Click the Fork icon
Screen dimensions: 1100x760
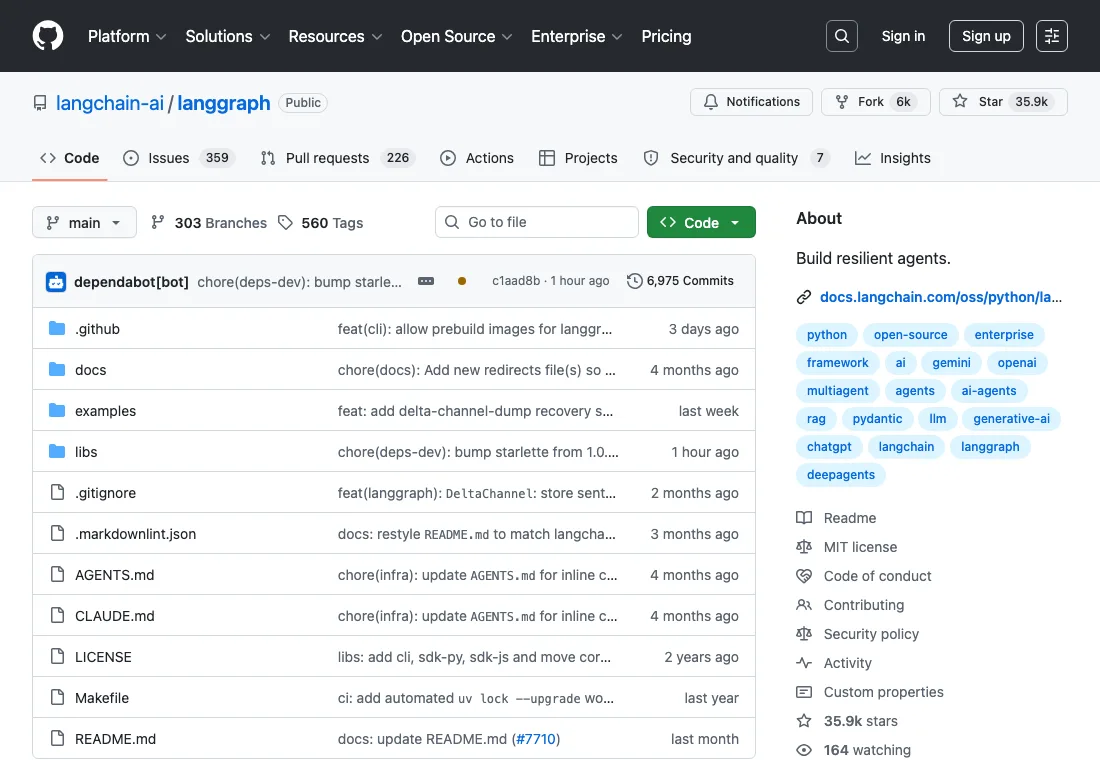[842, 102]
